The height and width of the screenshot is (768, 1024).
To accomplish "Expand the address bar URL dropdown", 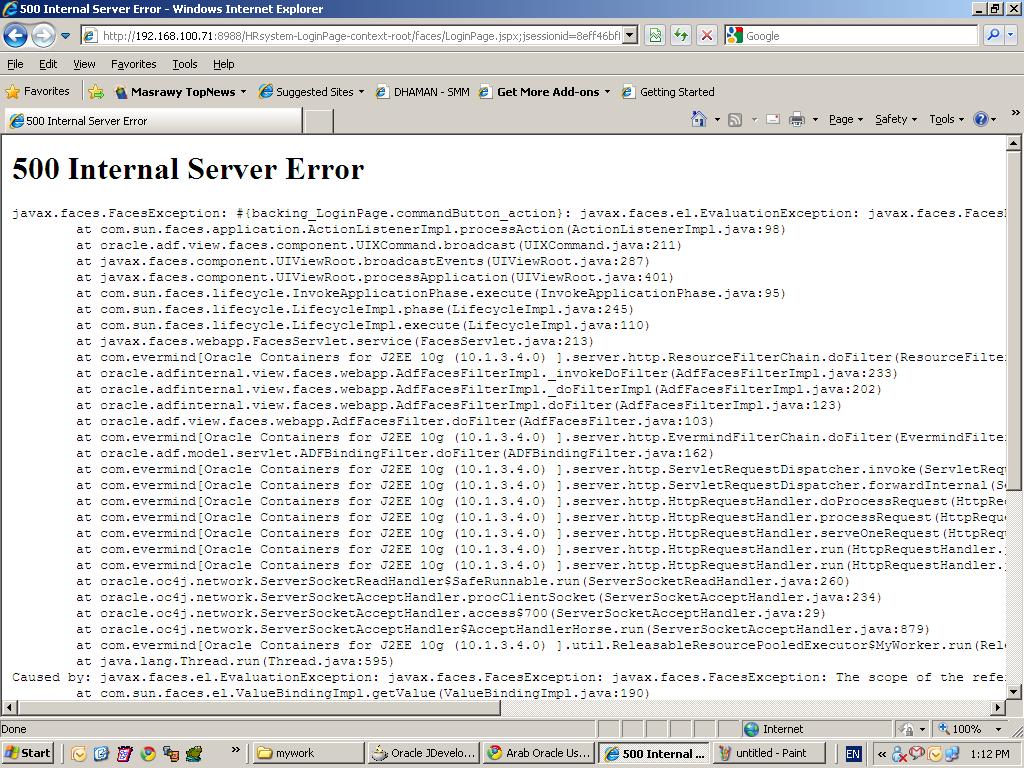I will click(x=629, y=36).
